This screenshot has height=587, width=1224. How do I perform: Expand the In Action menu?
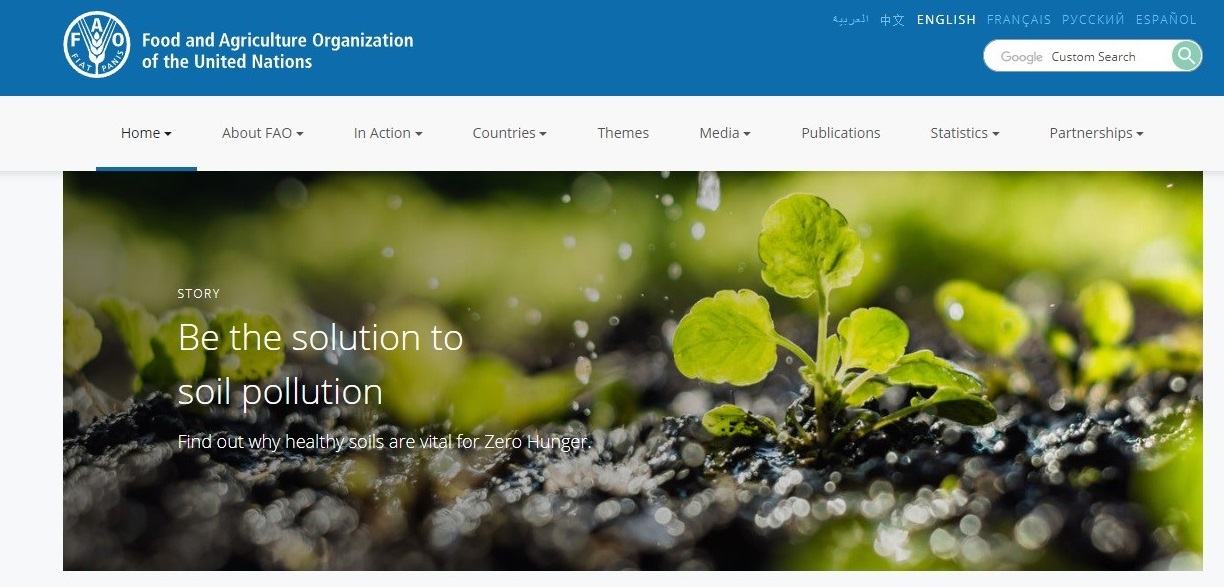(x=388, y=133)
